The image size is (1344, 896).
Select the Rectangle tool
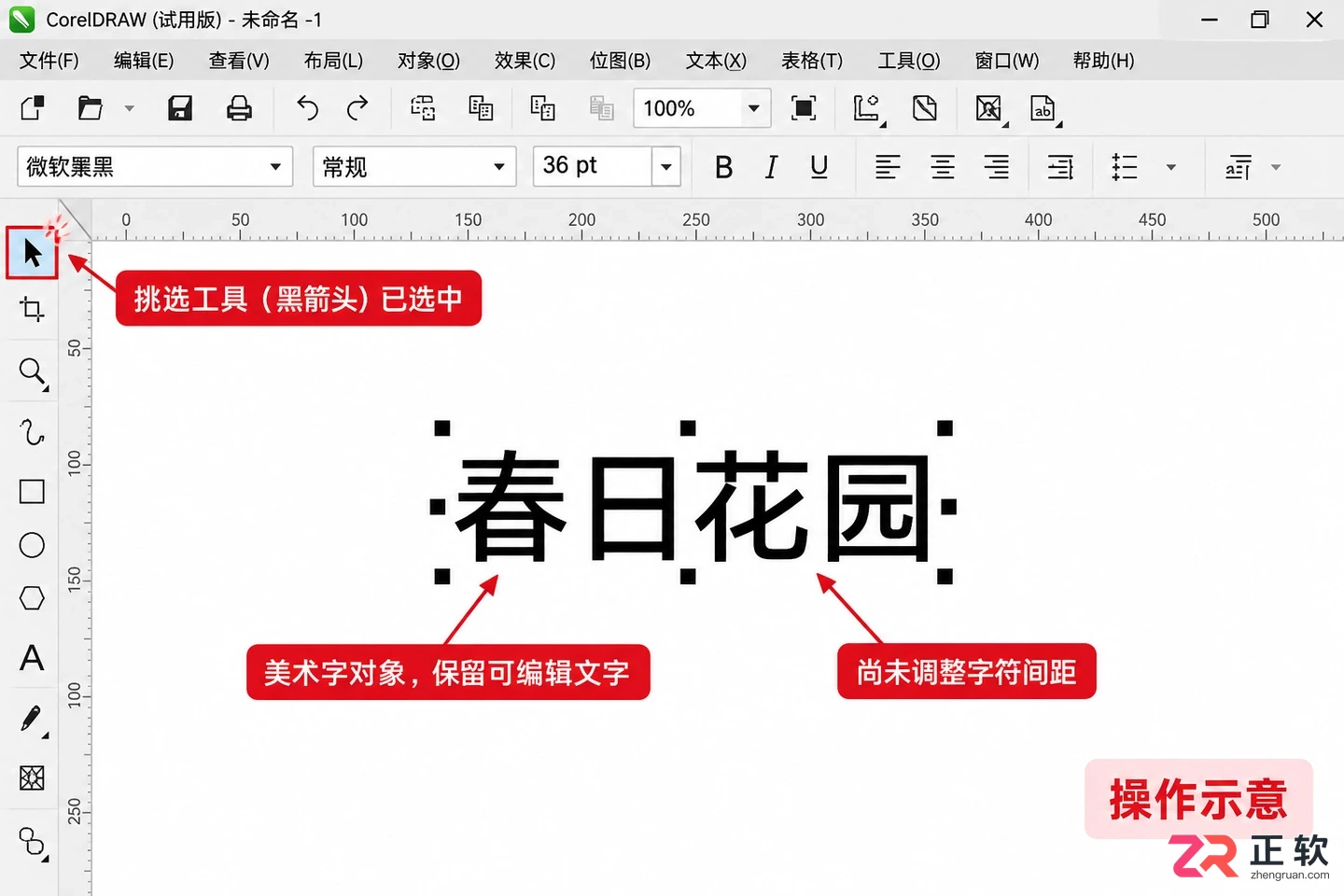(32, 491)
